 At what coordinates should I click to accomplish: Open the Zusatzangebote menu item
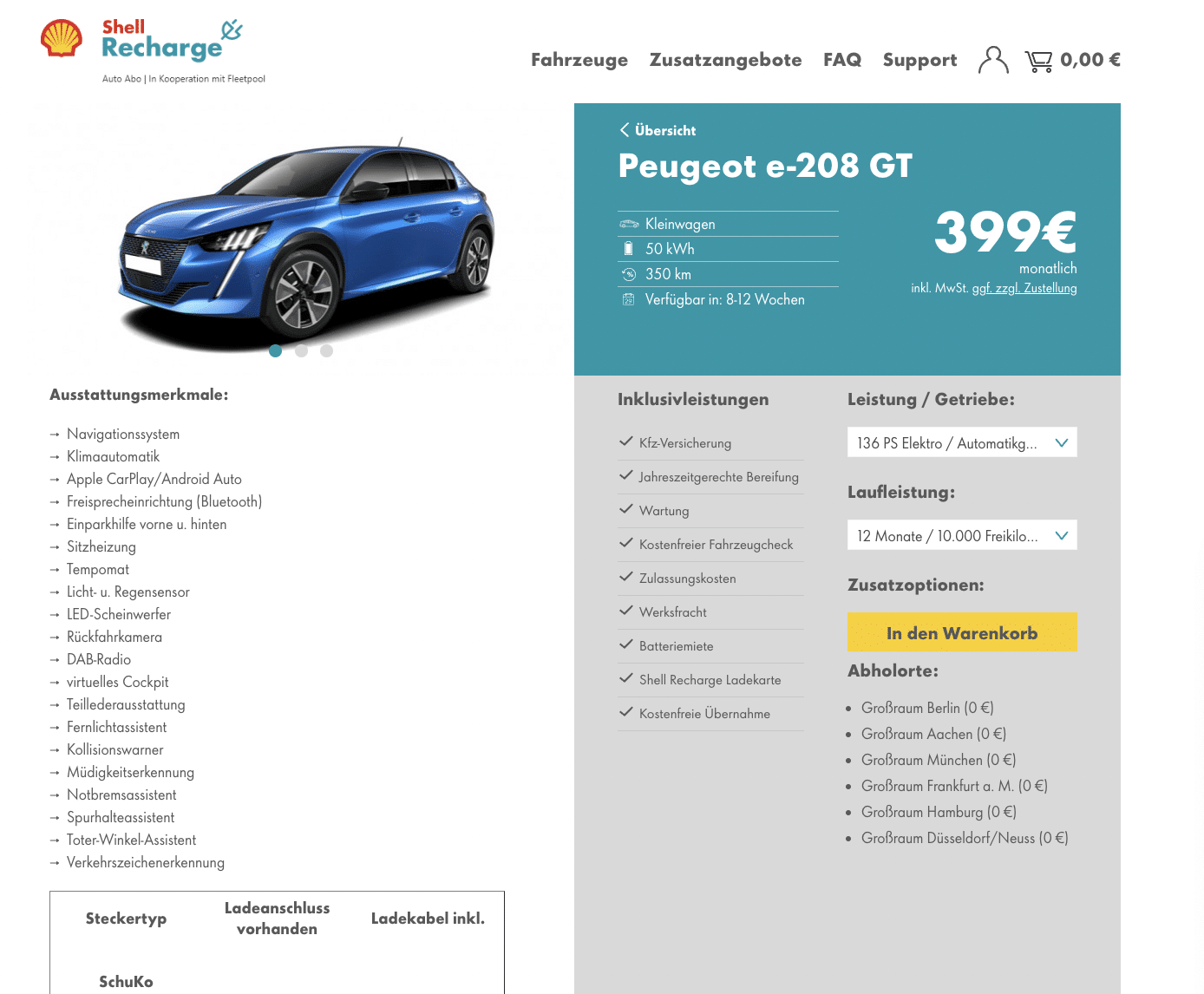[726, 60]
